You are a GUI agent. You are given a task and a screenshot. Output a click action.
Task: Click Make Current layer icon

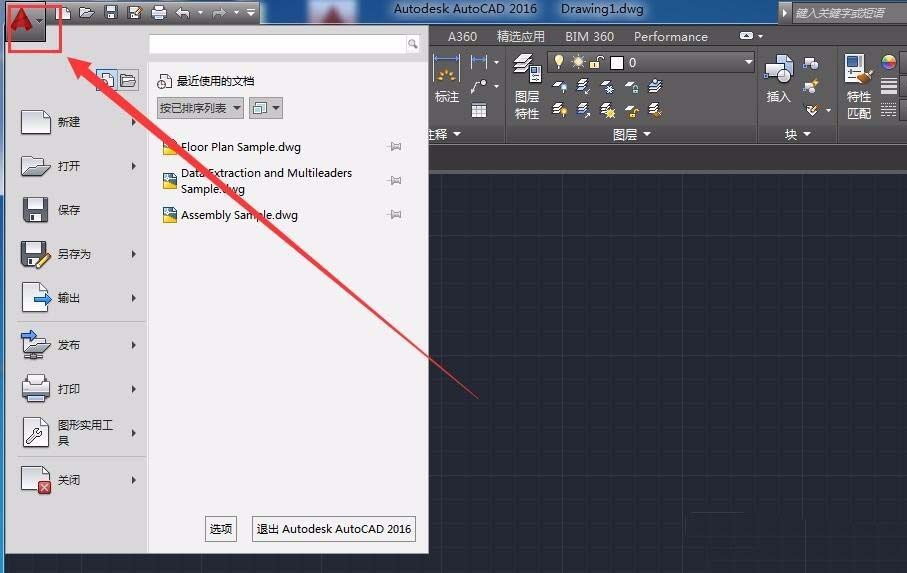tap(655, 86)
